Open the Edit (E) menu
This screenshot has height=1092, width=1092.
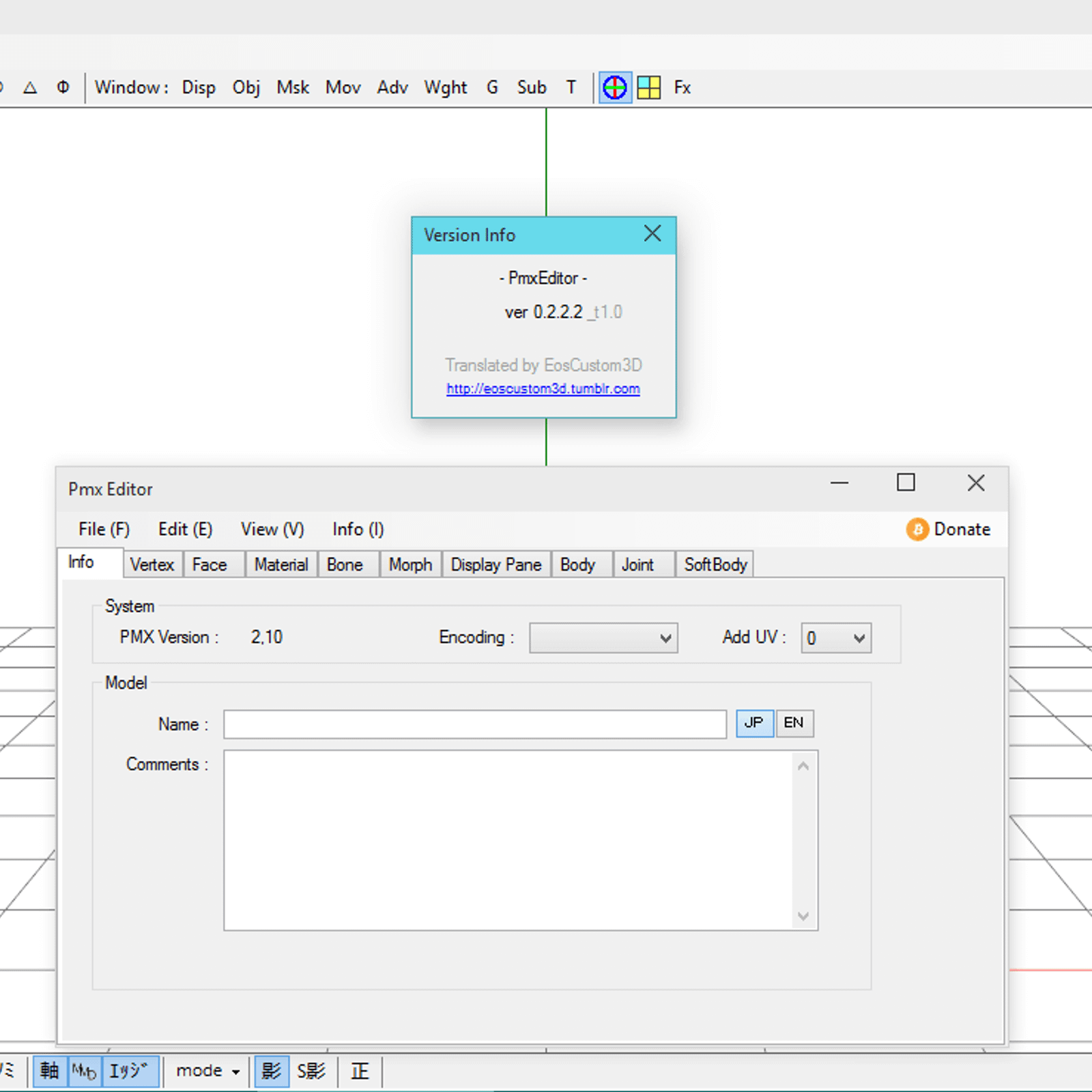pos(185,529)
